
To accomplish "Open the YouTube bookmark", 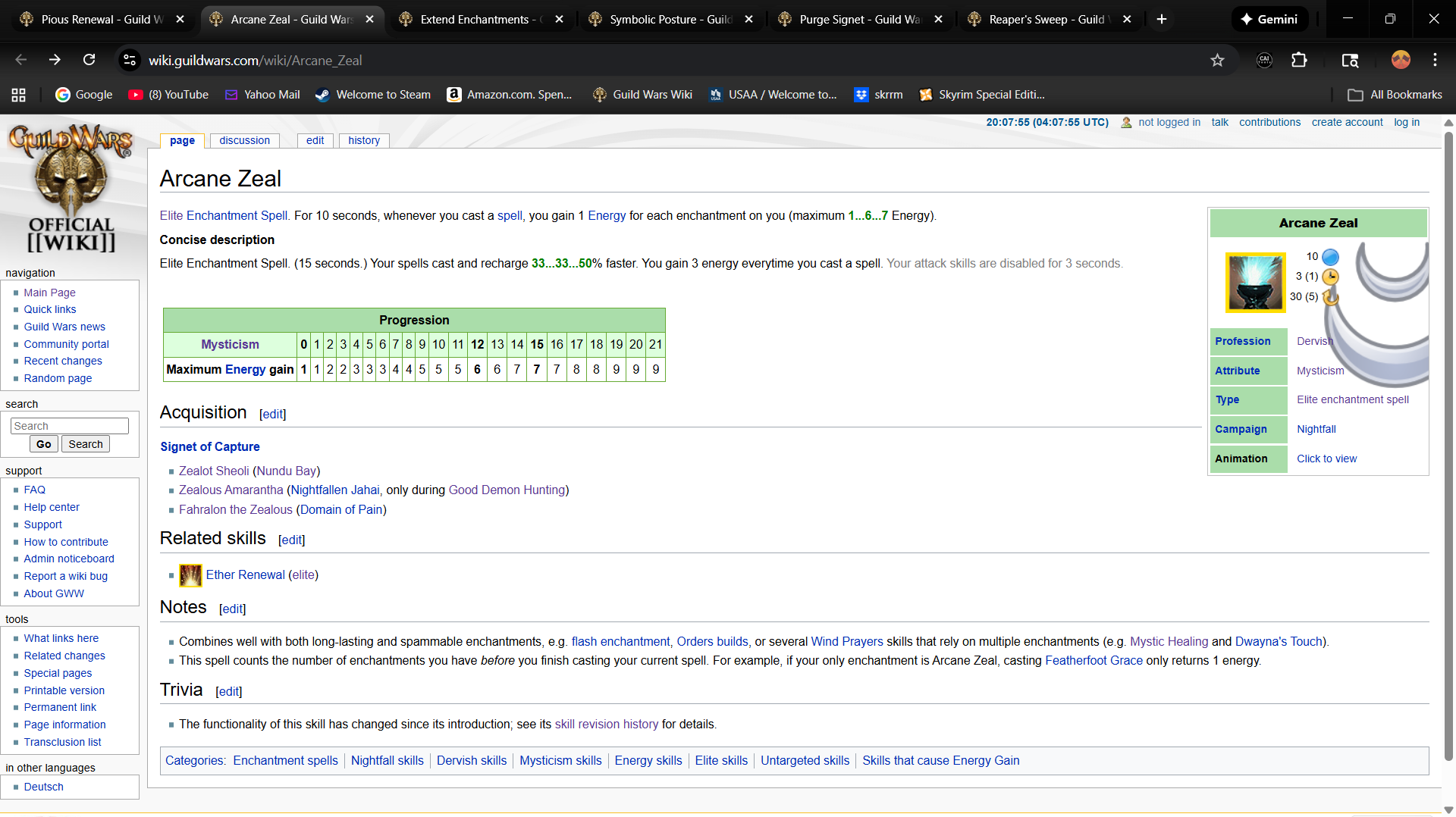I will pos(168,95).
